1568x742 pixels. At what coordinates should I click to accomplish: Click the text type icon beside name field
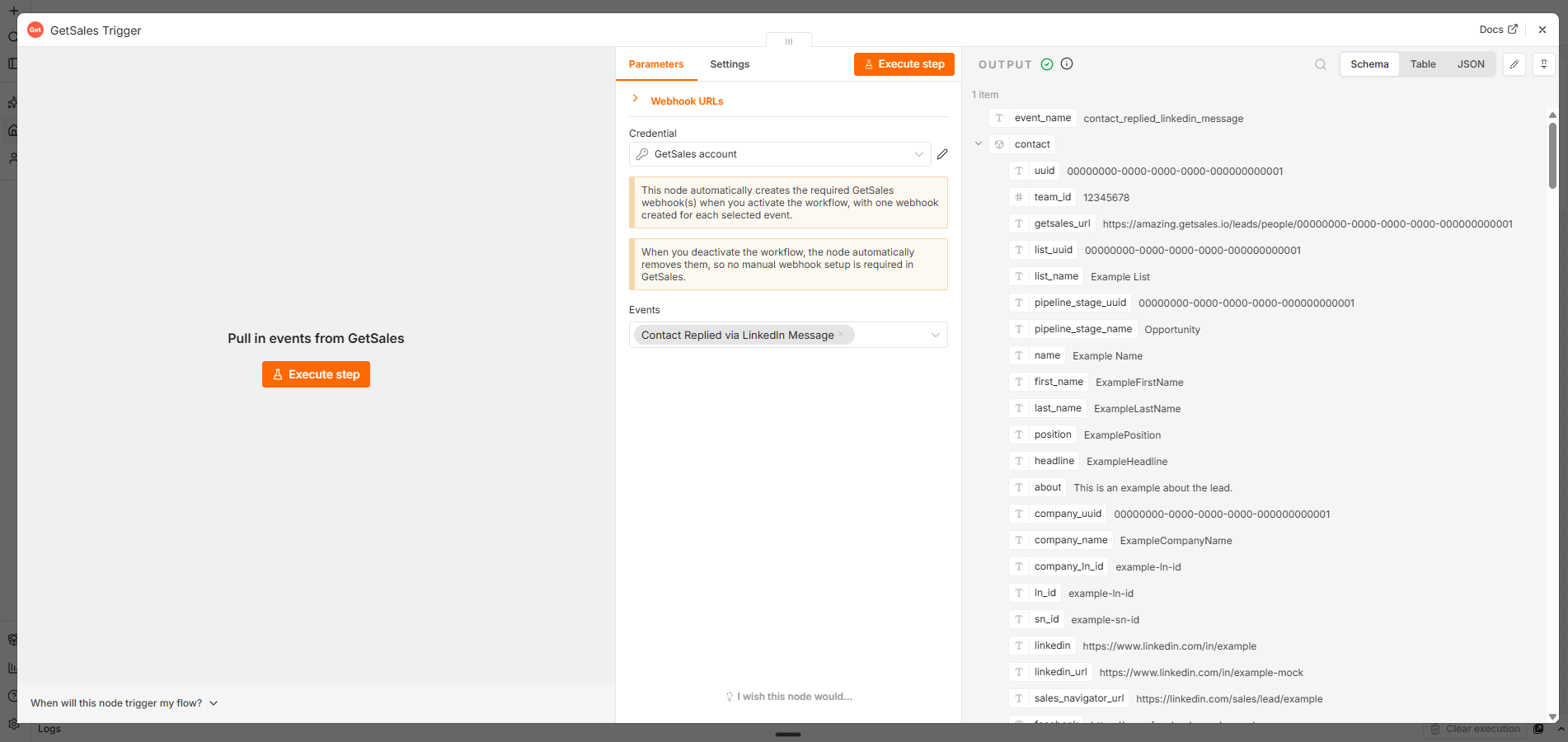(1019, 355)
